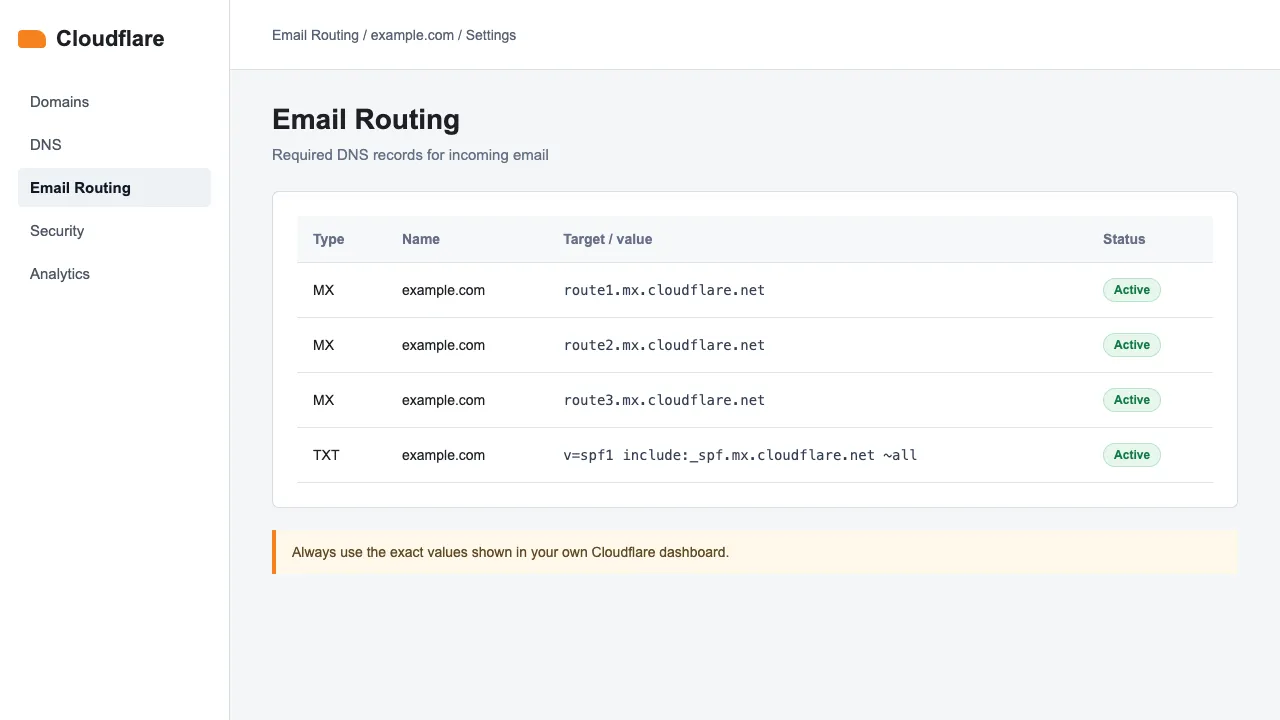Select the MX type cell in route1 row
Image resolution: width=1280 pixels, height=720 pixels.
323,290
